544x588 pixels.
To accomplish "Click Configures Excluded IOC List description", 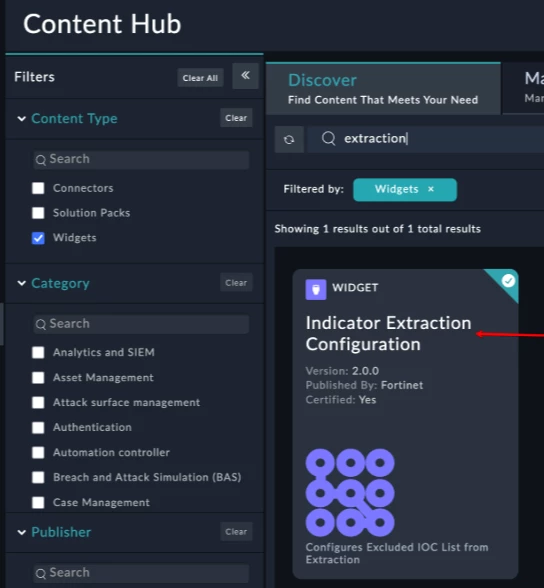I will (x=397, y=553).
